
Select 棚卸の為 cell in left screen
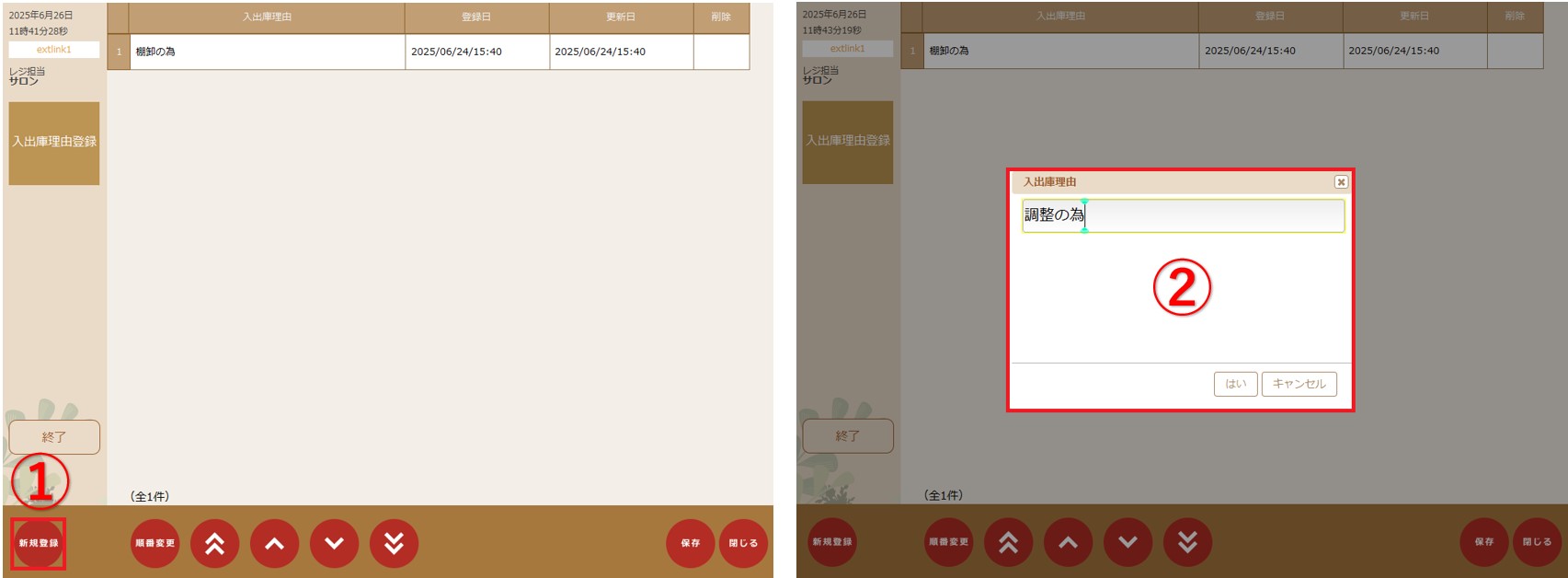[x=268, y=52]
